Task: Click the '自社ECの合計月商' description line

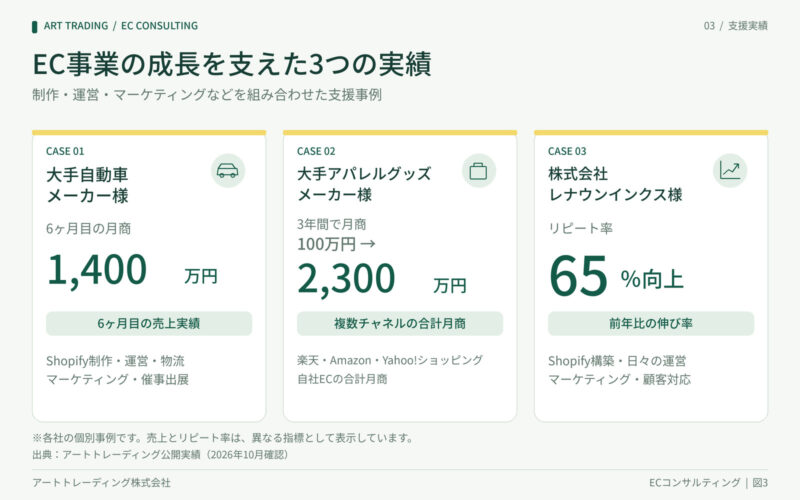Action: click(342, 379)
